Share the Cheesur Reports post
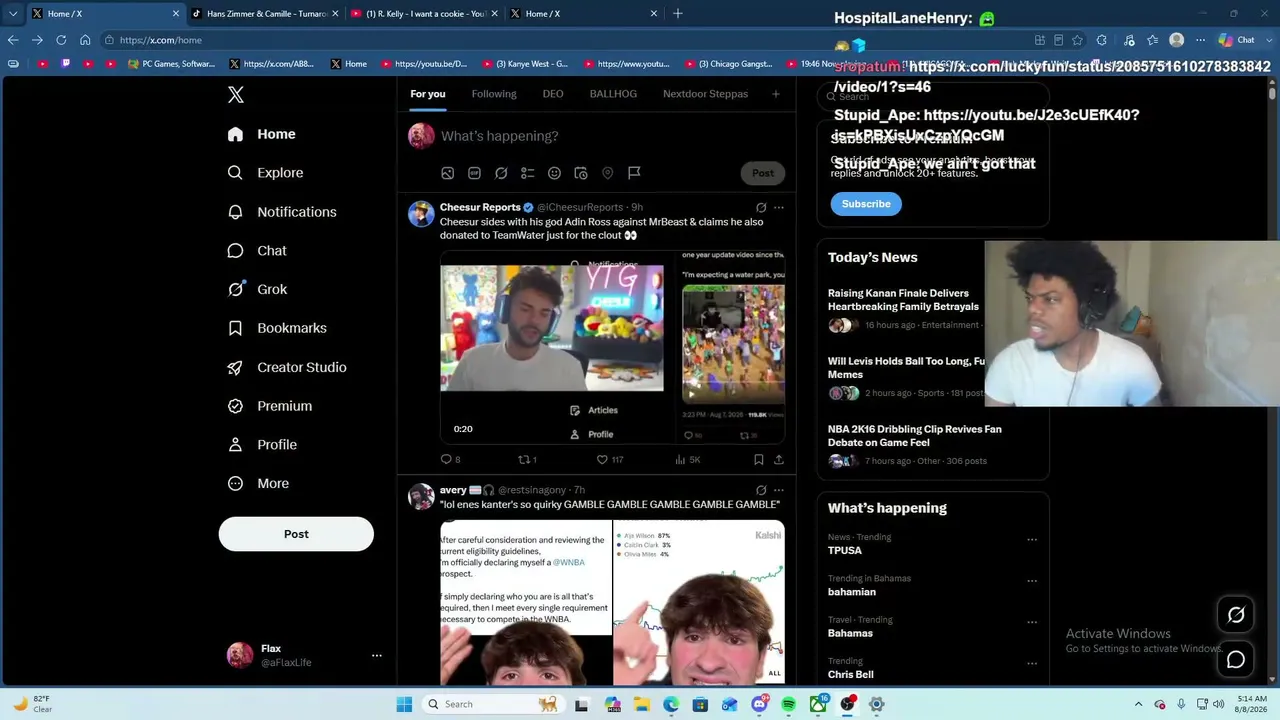The height and width of the screenshot is (720, 1280). click(779, 460)
